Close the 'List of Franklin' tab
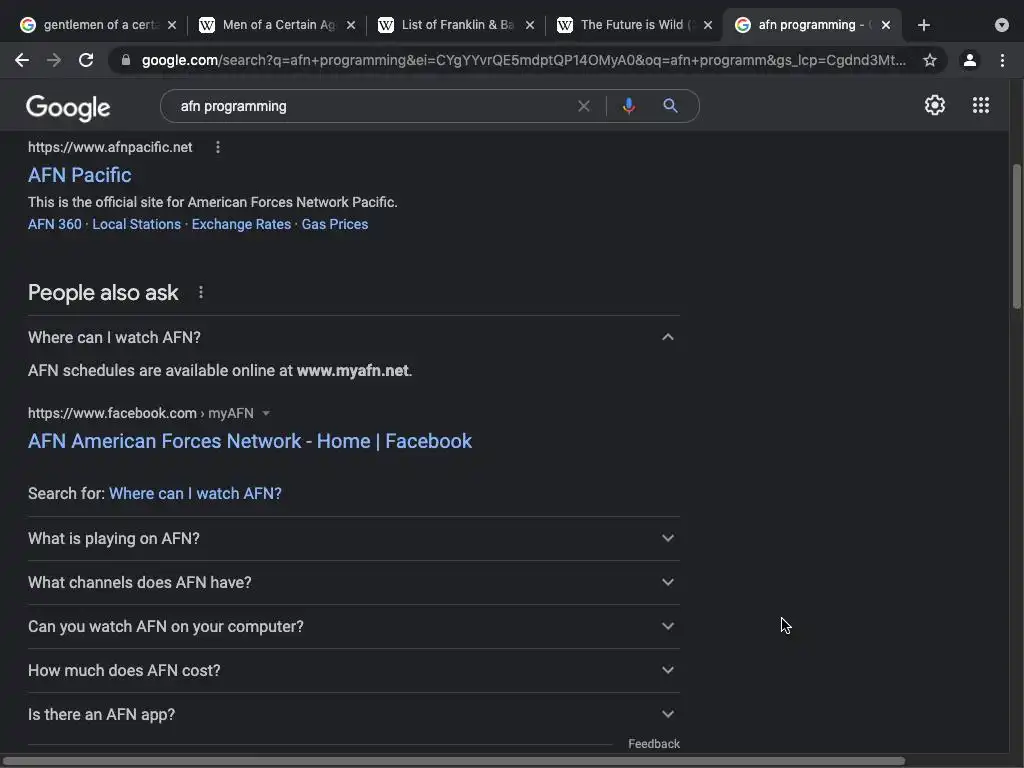 tap(530, 25)
